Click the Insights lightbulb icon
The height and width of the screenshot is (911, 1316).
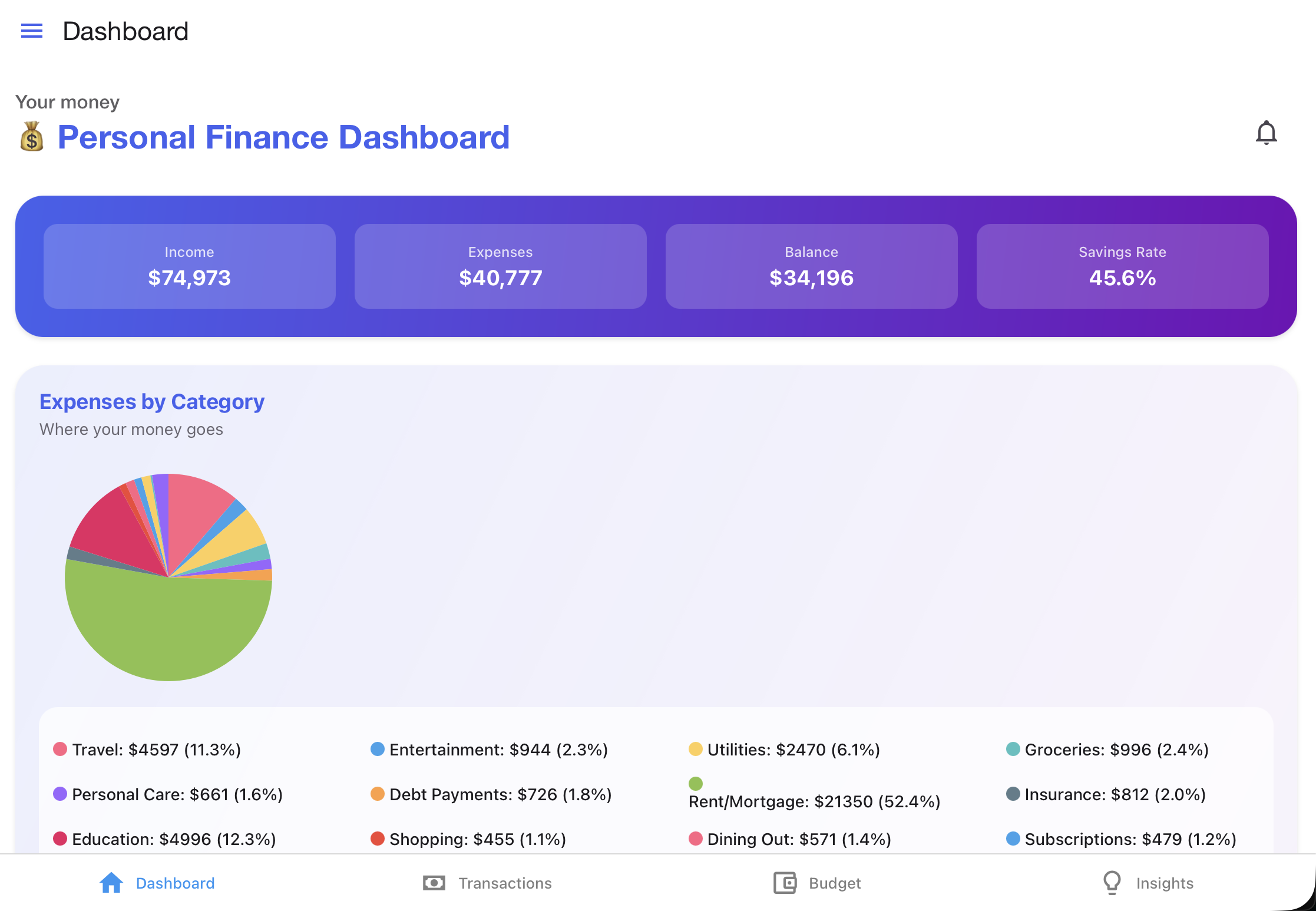[1112, 883]
